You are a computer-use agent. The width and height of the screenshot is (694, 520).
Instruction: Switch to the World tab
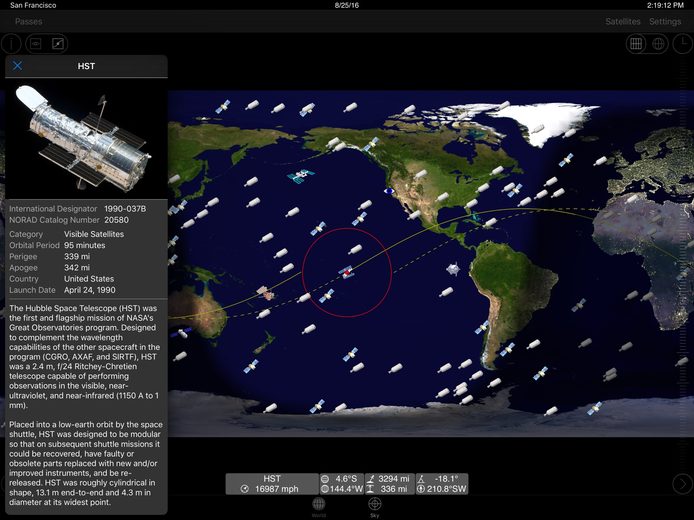(319, 507)
